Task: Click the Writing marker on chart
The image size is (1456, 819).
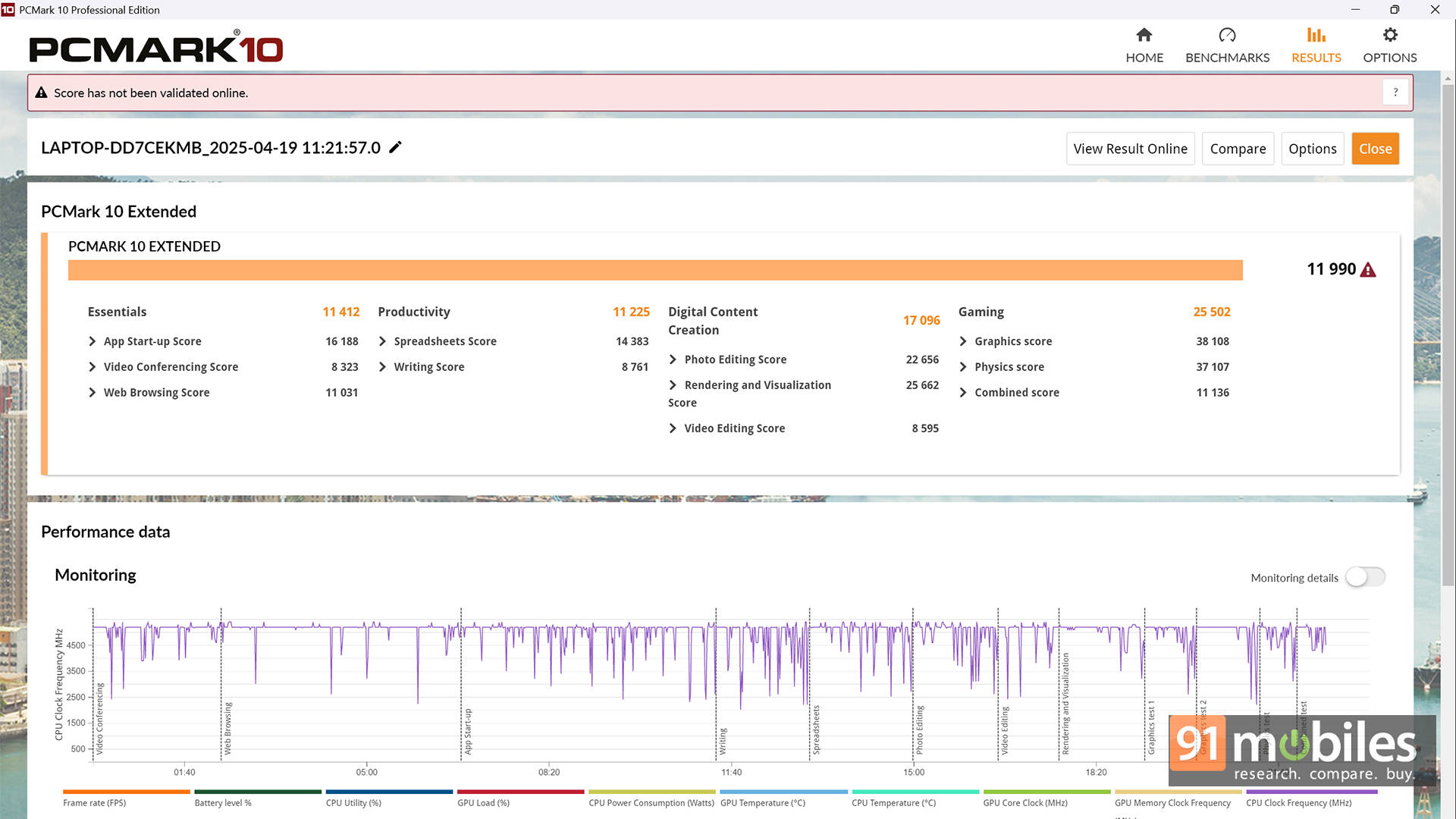Action: tap(723, 741)
